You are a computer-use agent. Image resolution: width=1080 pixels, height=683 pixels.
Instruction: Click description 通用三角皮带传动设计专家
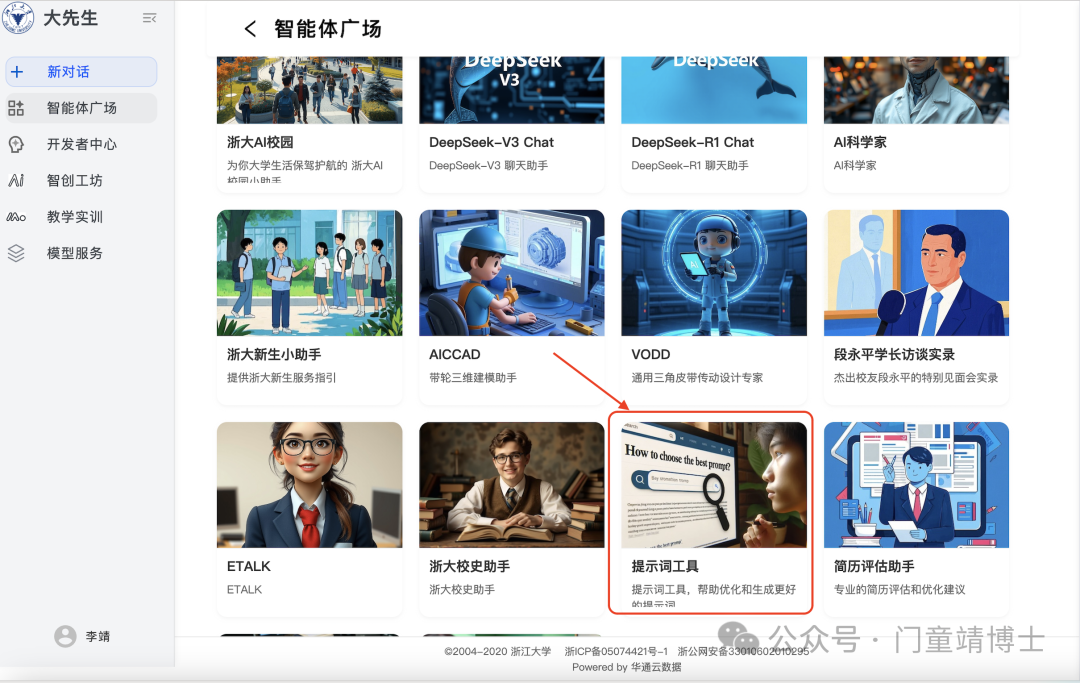[697, 377]
